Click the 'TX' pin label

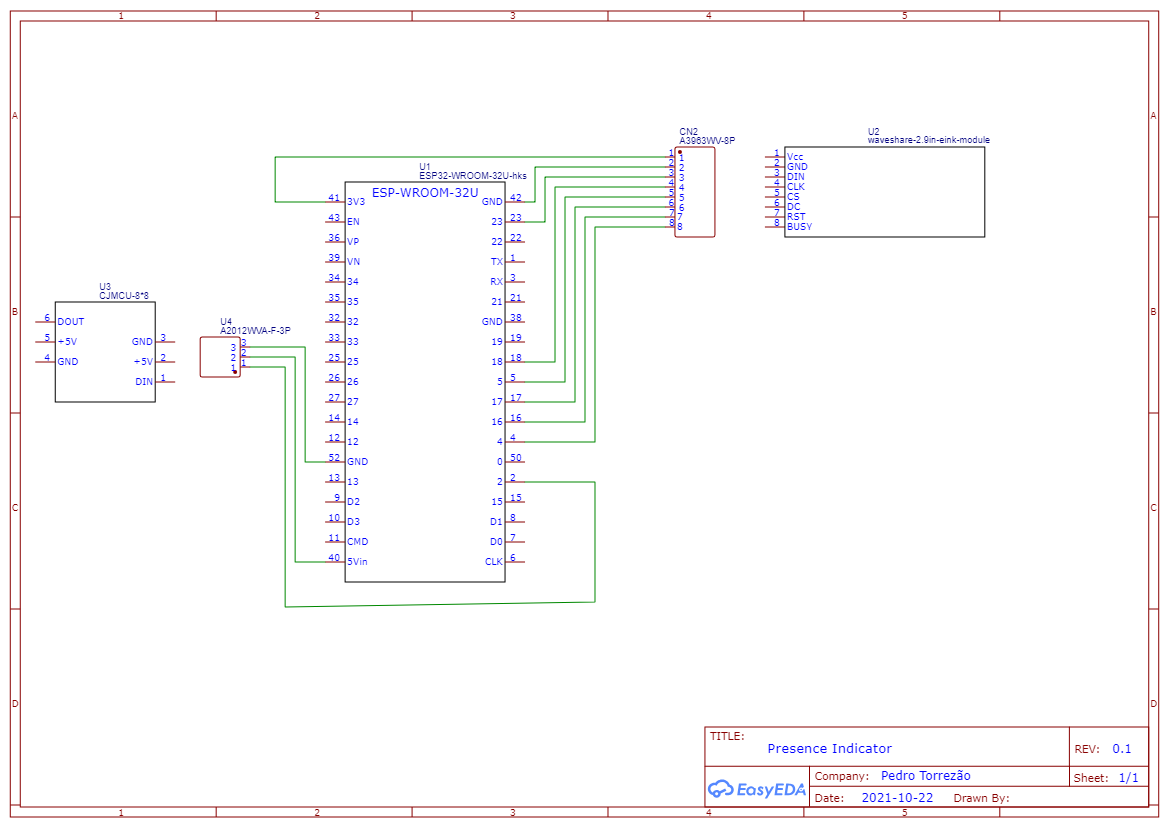[497, 262]
